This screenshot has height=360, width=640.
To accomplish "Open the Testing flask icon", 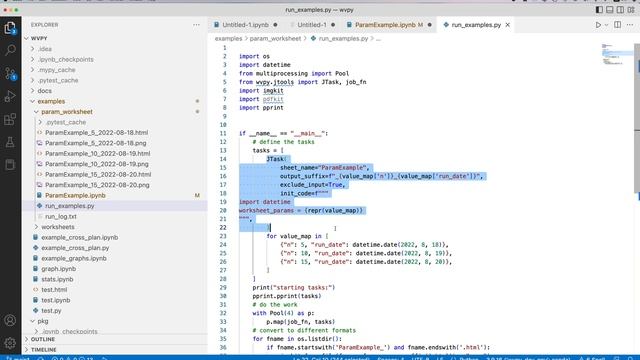I will [10, 142].
